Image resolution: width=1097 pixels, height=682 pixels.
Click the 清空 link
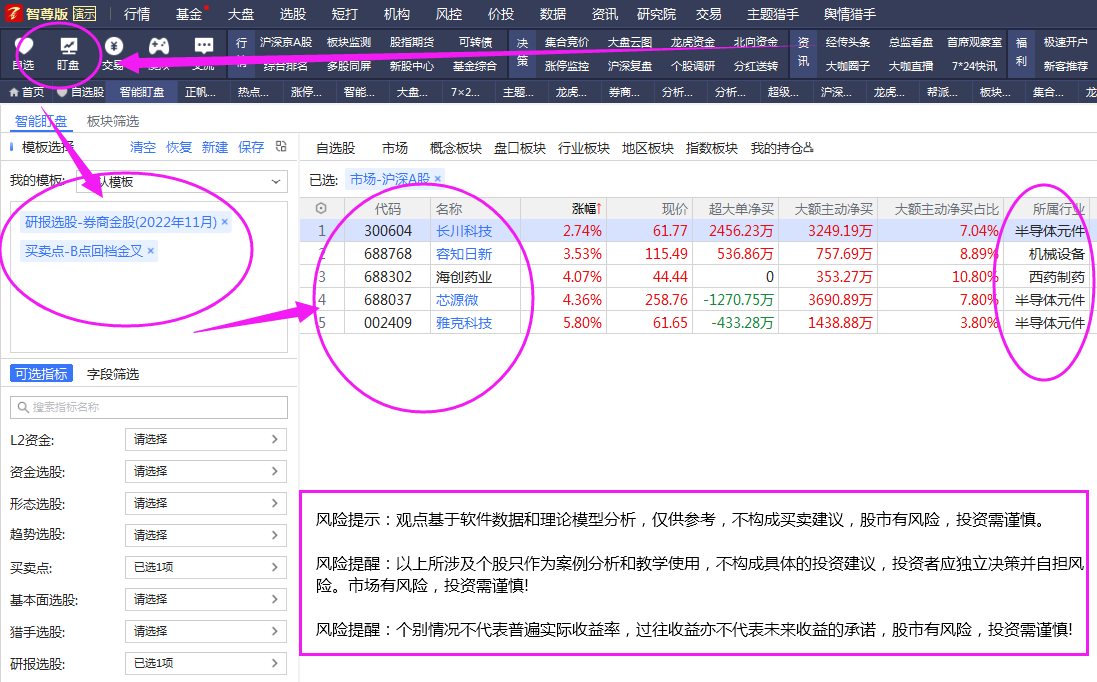tap(143, 147)
